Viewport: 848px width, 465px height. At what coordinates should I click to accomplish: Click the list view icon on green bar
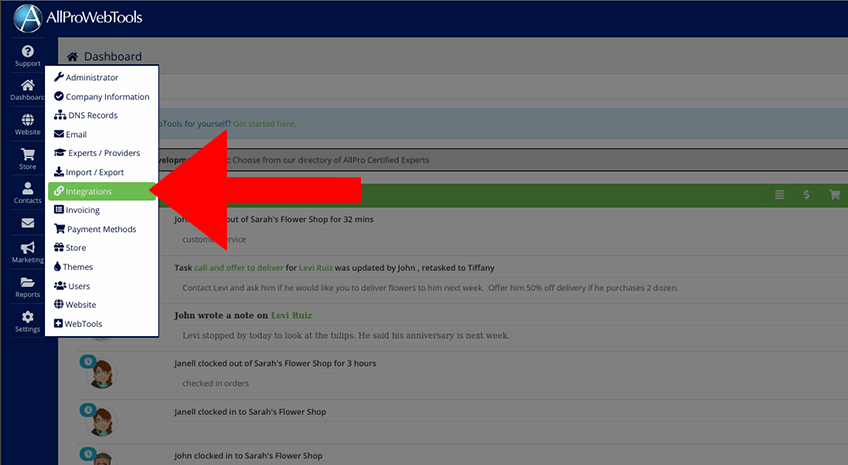[x=779, y=195]
